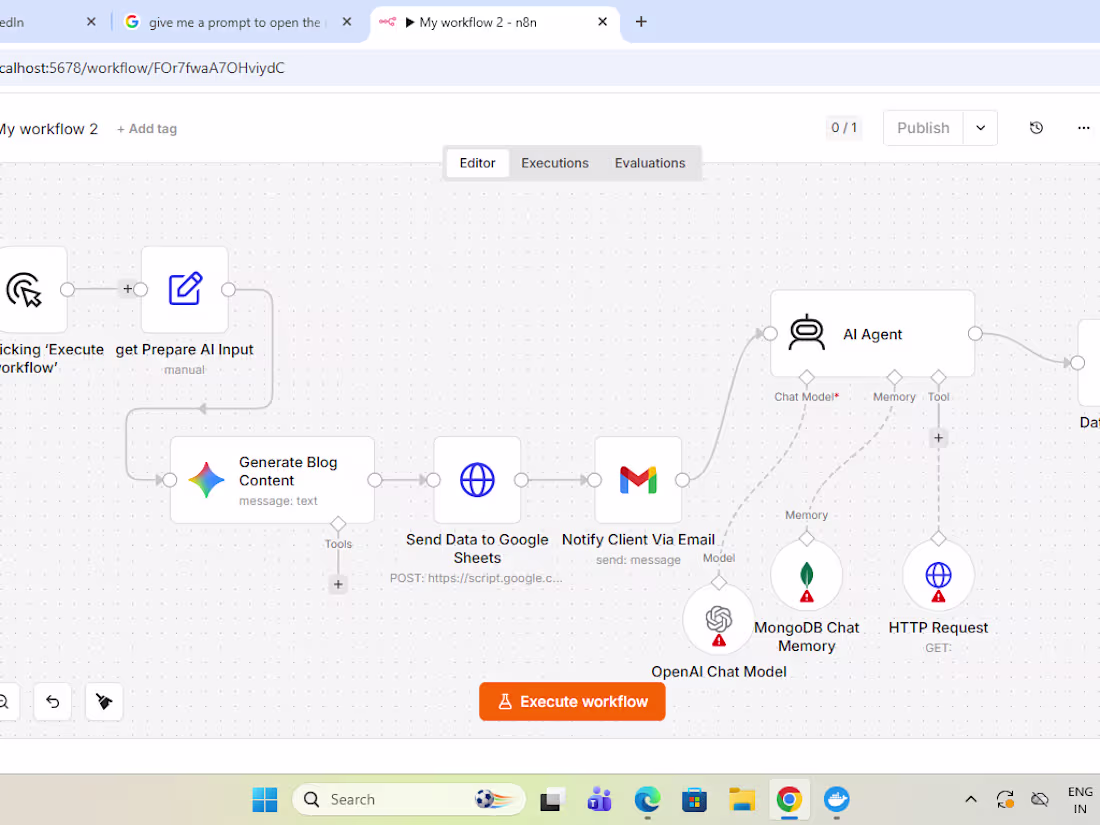Click the Gmail node output connector

point(682,480)
